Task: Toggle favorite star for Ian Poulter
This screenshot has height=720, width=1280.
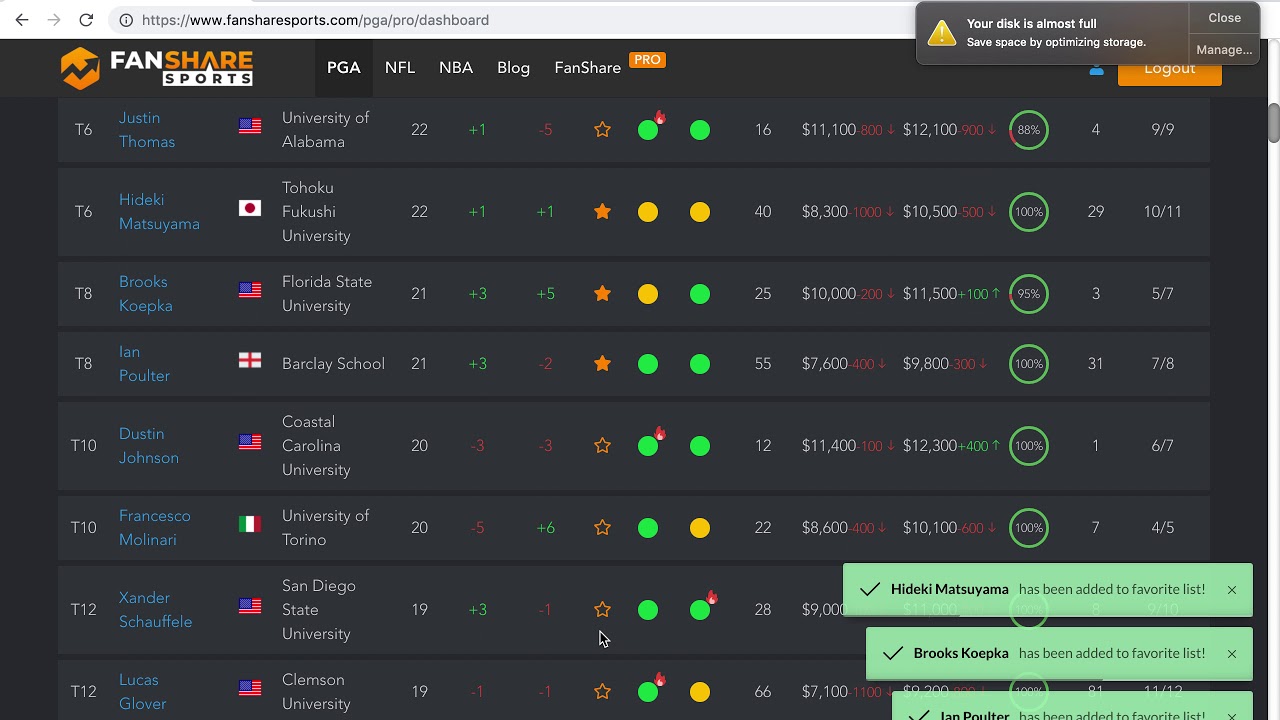Action: (x=602, y=363)
